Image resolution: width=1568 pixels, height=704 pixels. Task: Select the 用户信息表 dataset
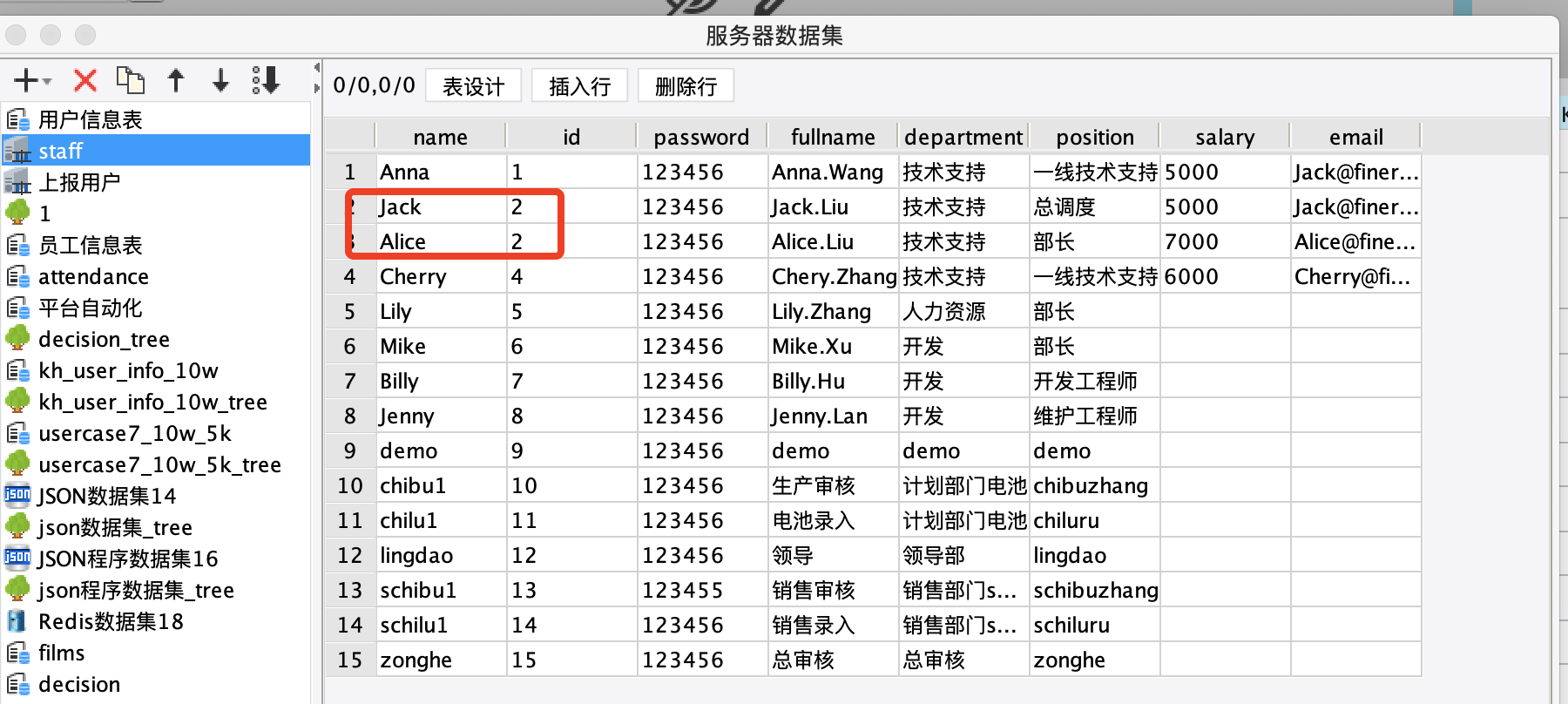pyautogui.click(x=90, y=119)
